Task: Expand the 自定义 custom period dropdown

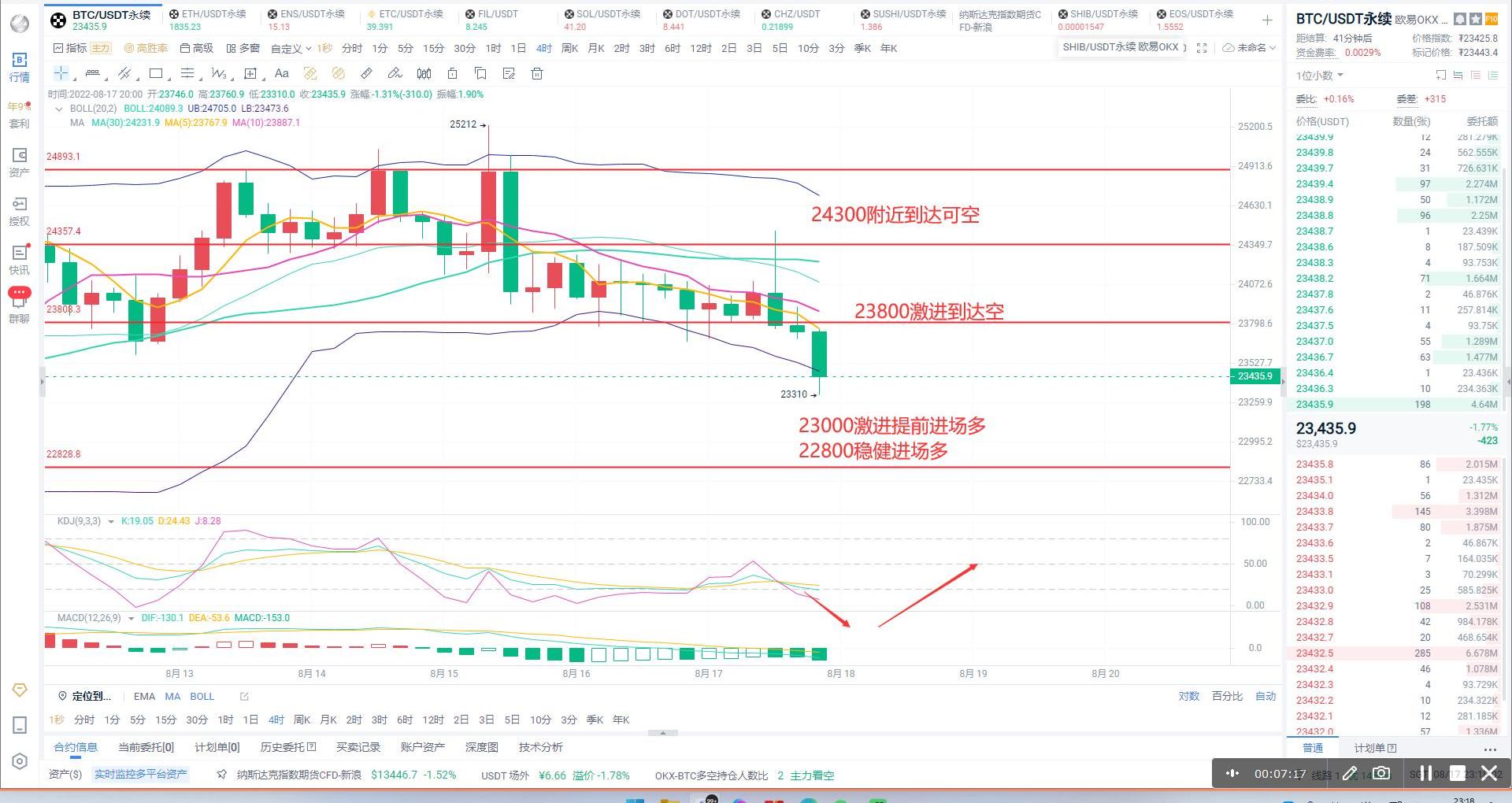Action: pyautogui.click(x=291, y=49)
